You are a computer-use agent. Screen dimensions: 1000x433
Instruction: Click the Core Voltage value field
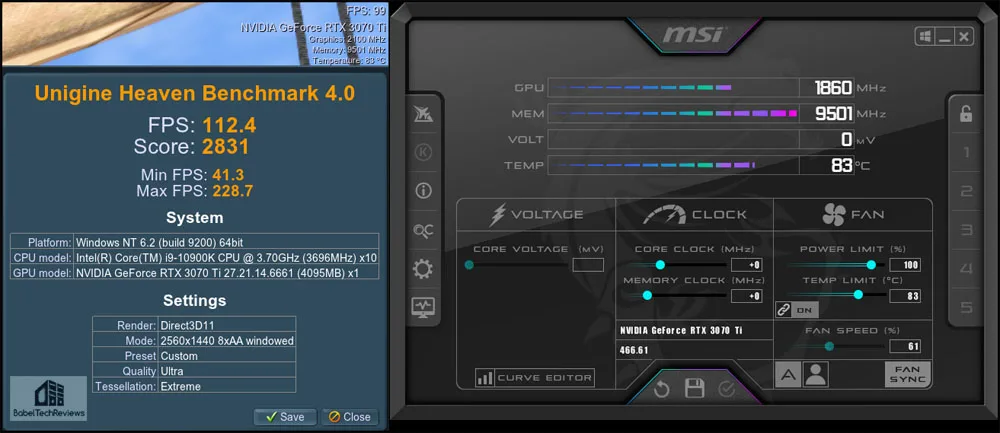coord(588,265)
